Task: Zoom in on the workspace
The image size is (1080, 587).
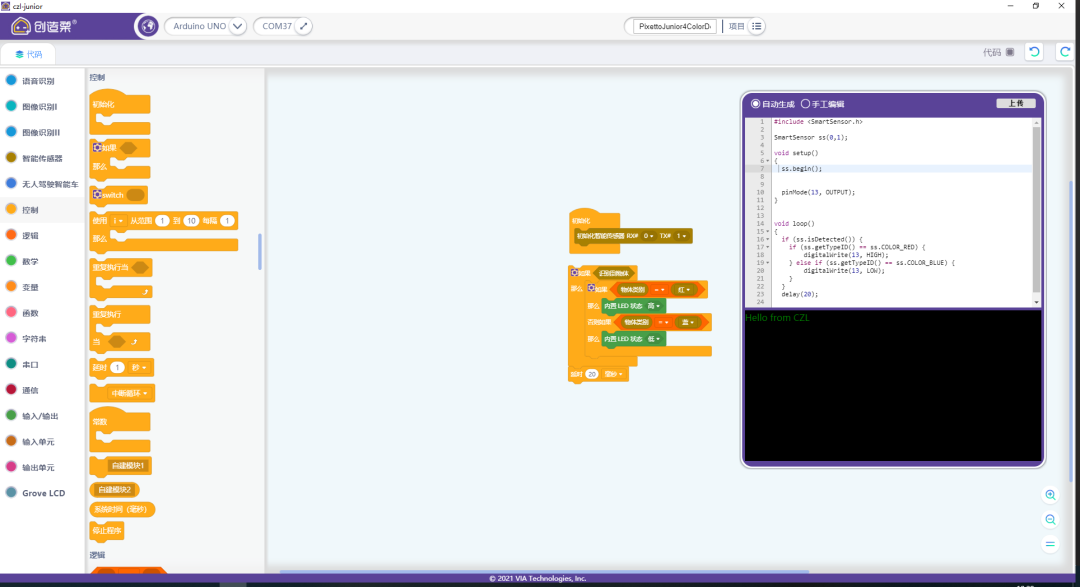Action: (x=1050, y=495)
